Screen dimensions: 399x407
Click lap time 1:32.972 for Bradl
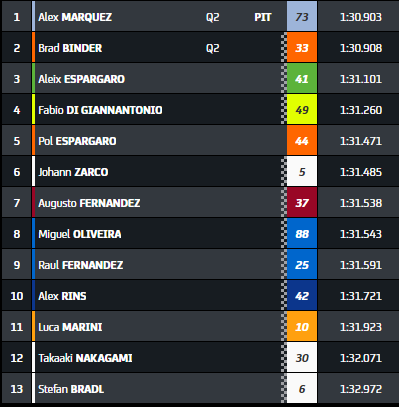361,389
